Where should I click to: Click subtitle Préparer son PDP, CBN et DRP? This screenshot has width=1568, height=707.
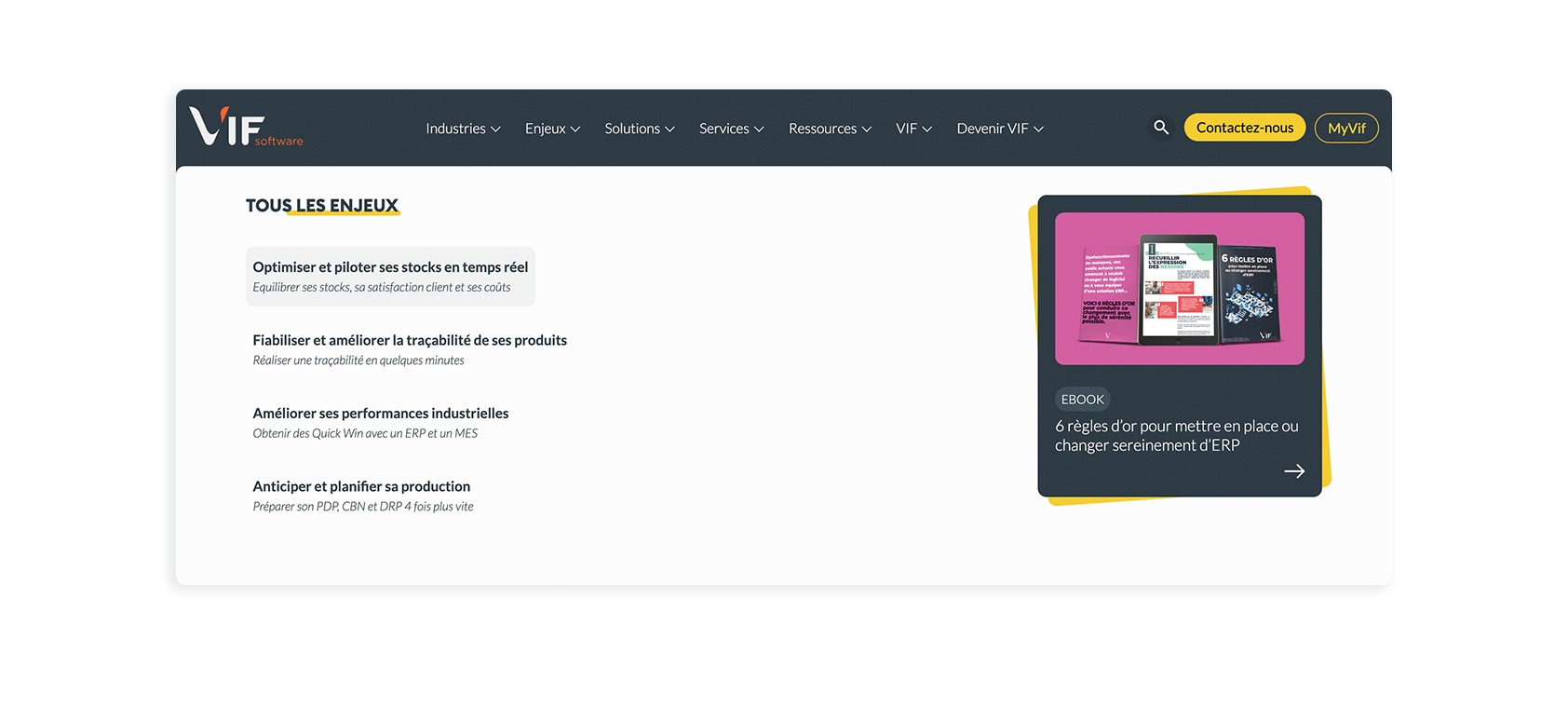point(363,507)
